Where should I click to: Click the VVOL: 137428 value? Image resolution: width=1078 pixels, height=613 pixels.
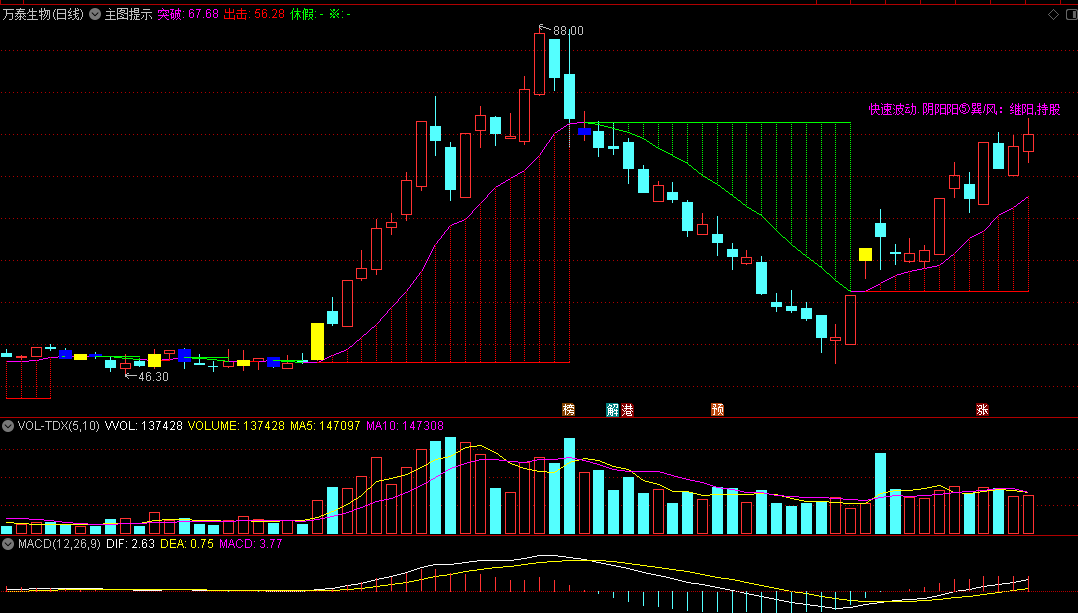(x=144, y=426)
